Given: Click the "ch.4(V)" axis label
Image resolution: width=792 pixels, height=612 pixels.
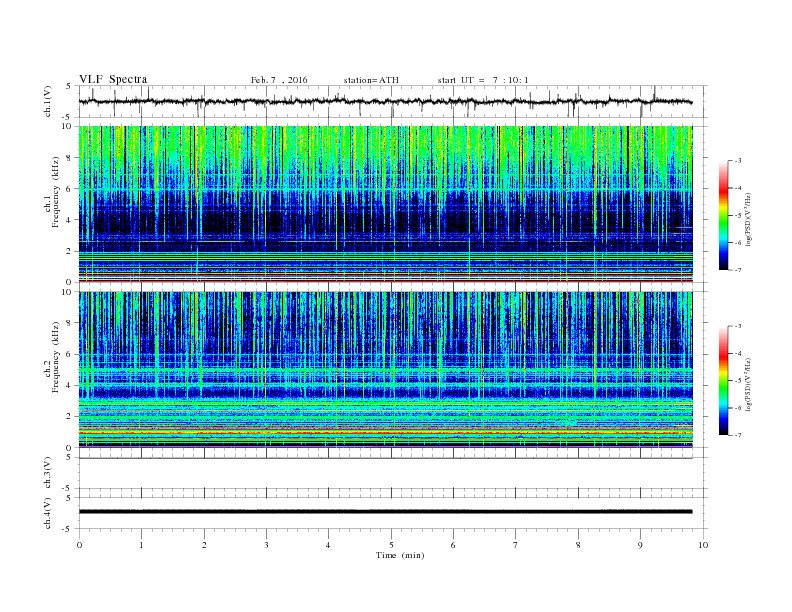Looking at the screenshot, I should click(48, 513).
